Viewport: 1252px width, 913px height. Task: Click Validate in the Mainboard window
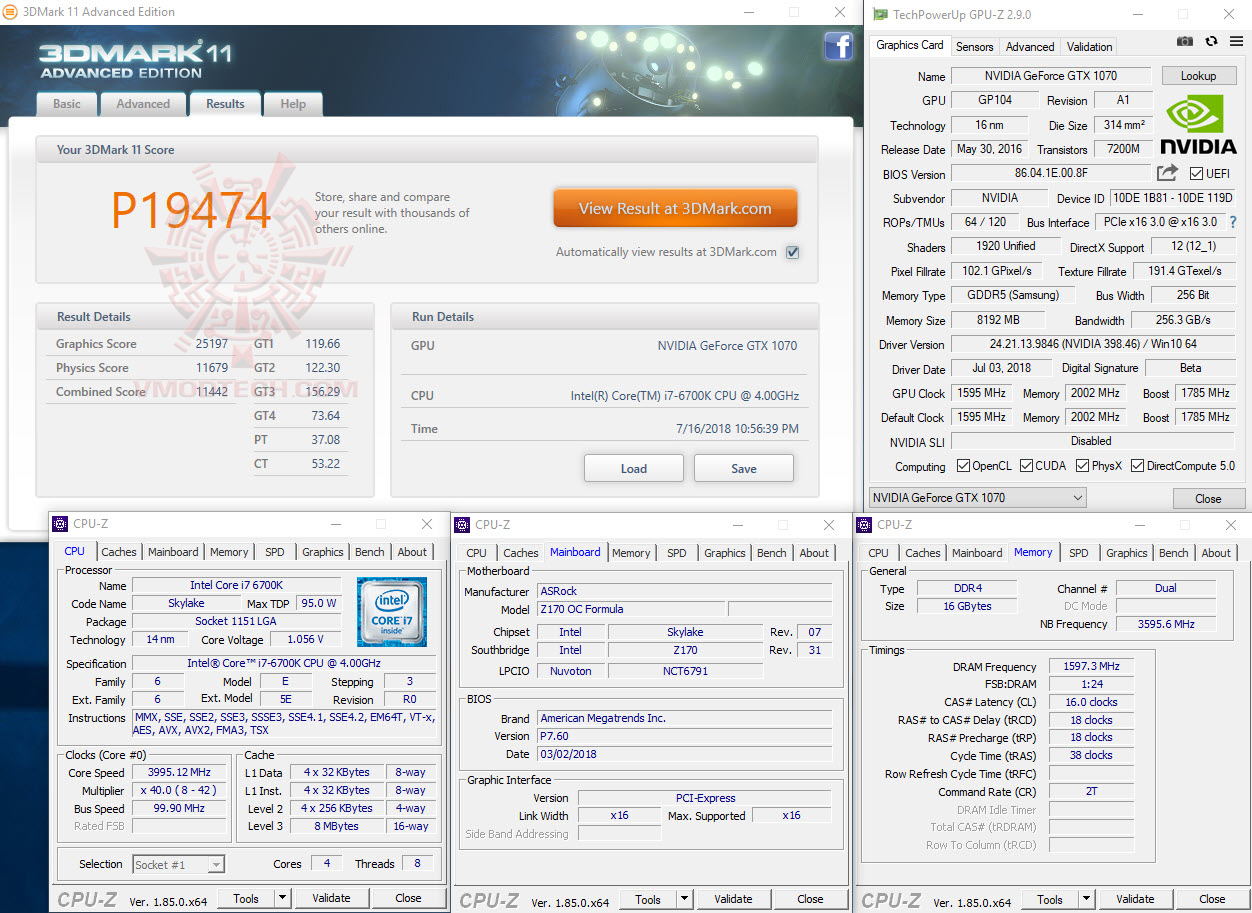pos(733,899)
